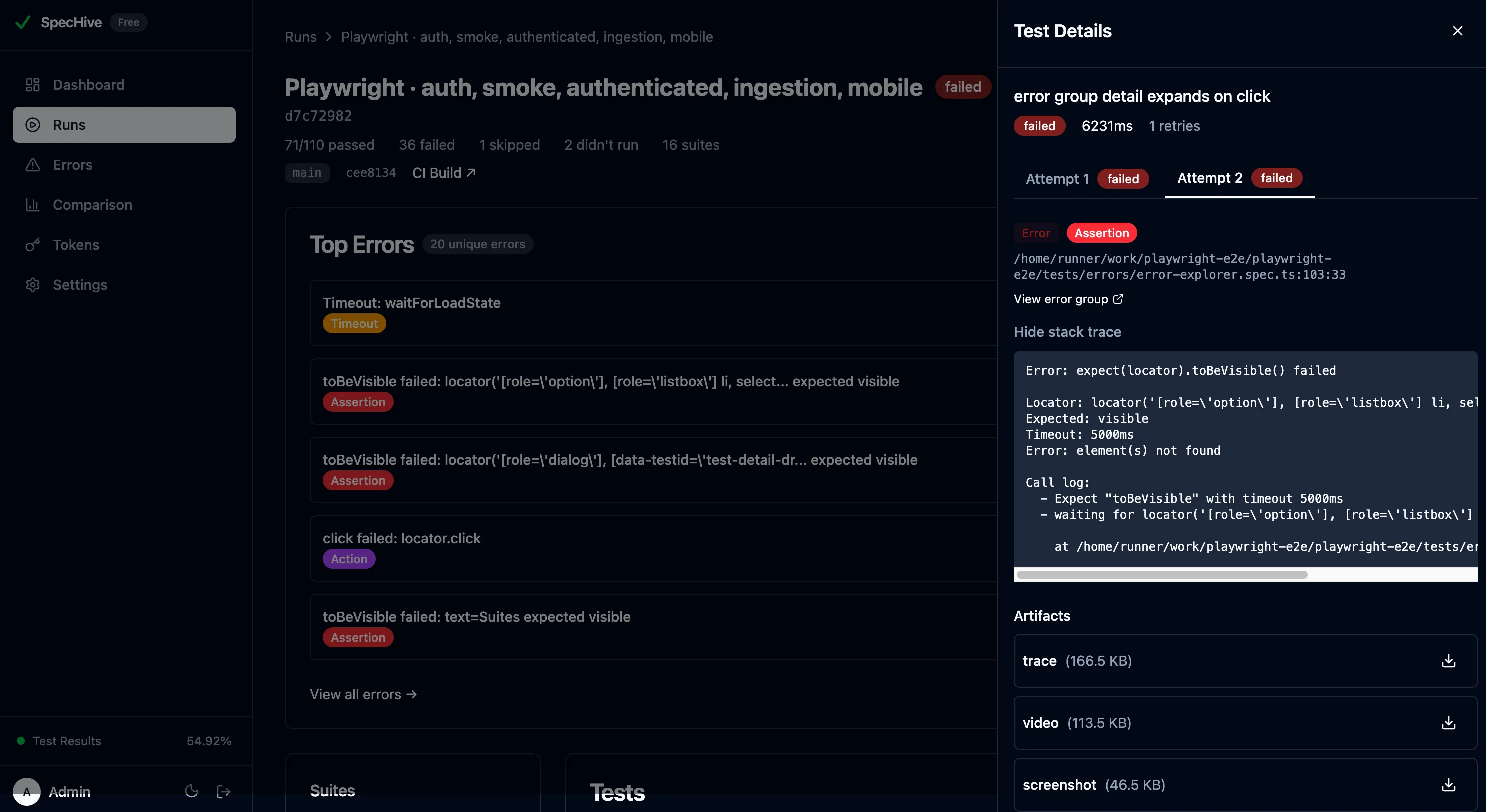The width and height of the screenshot is (1486, 812).
Task: Click the arrow in View all errors
Action: coord(411,694)
